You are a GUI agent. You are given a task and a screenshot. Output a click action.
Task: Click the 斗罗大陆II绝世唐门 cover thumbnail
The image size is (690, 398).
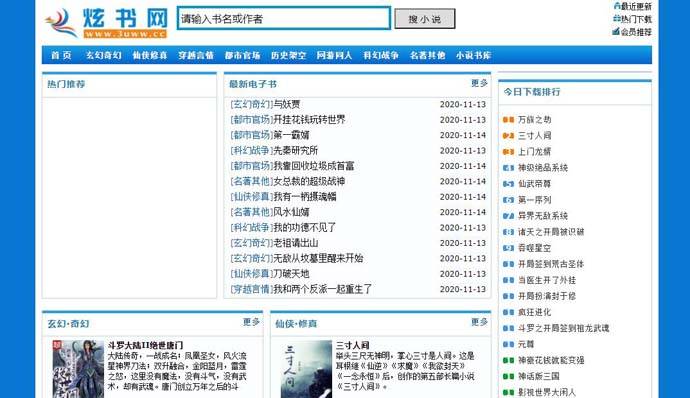click(x=78, y=369)
